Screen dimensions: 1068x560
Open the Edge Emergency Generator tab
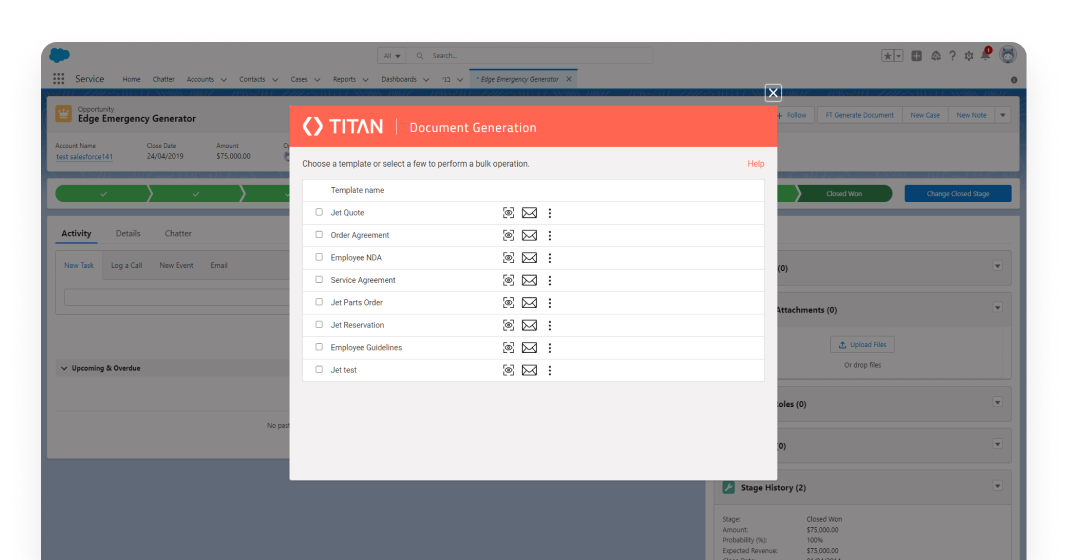(519, 79)
